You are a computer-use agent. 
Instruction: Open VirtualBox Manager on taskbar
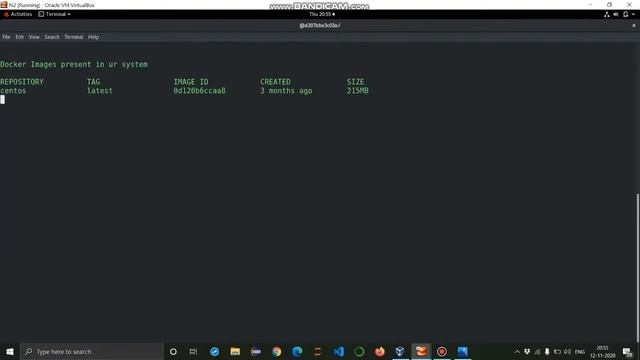click(x=400, y=351)
